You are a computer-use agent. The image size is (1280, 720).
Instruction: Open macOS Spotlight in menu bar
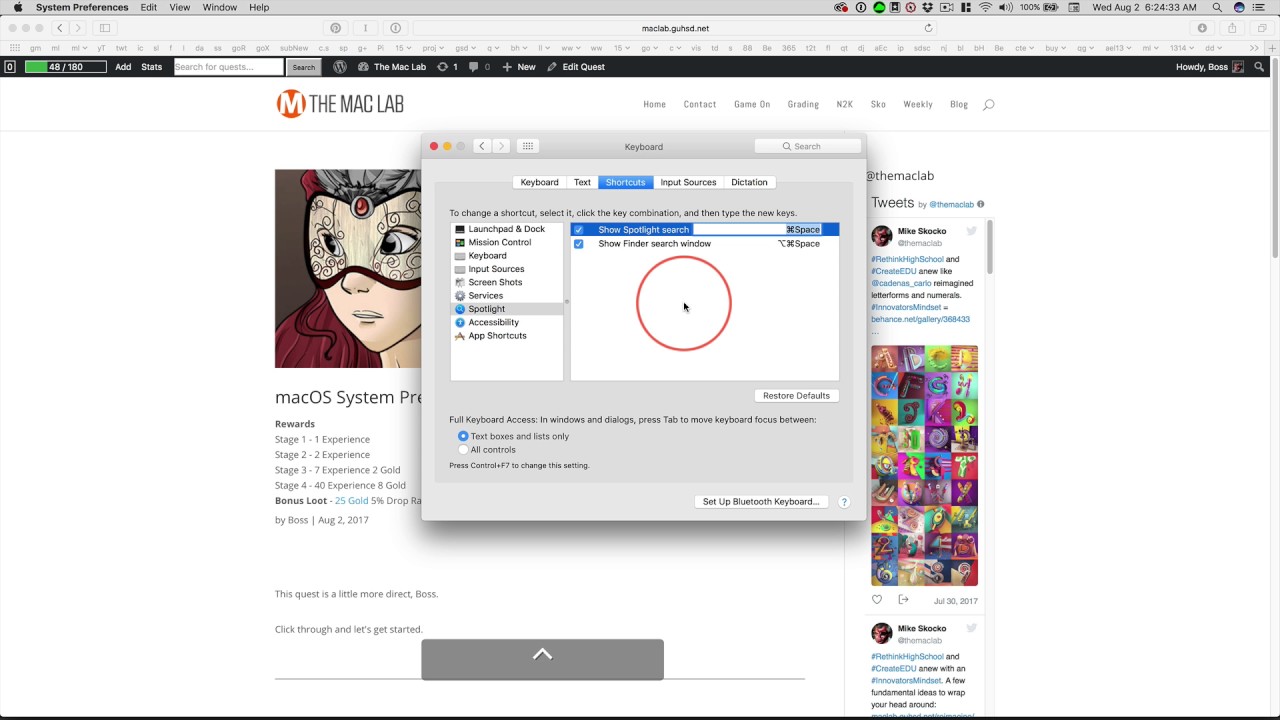coord(1217,7)
